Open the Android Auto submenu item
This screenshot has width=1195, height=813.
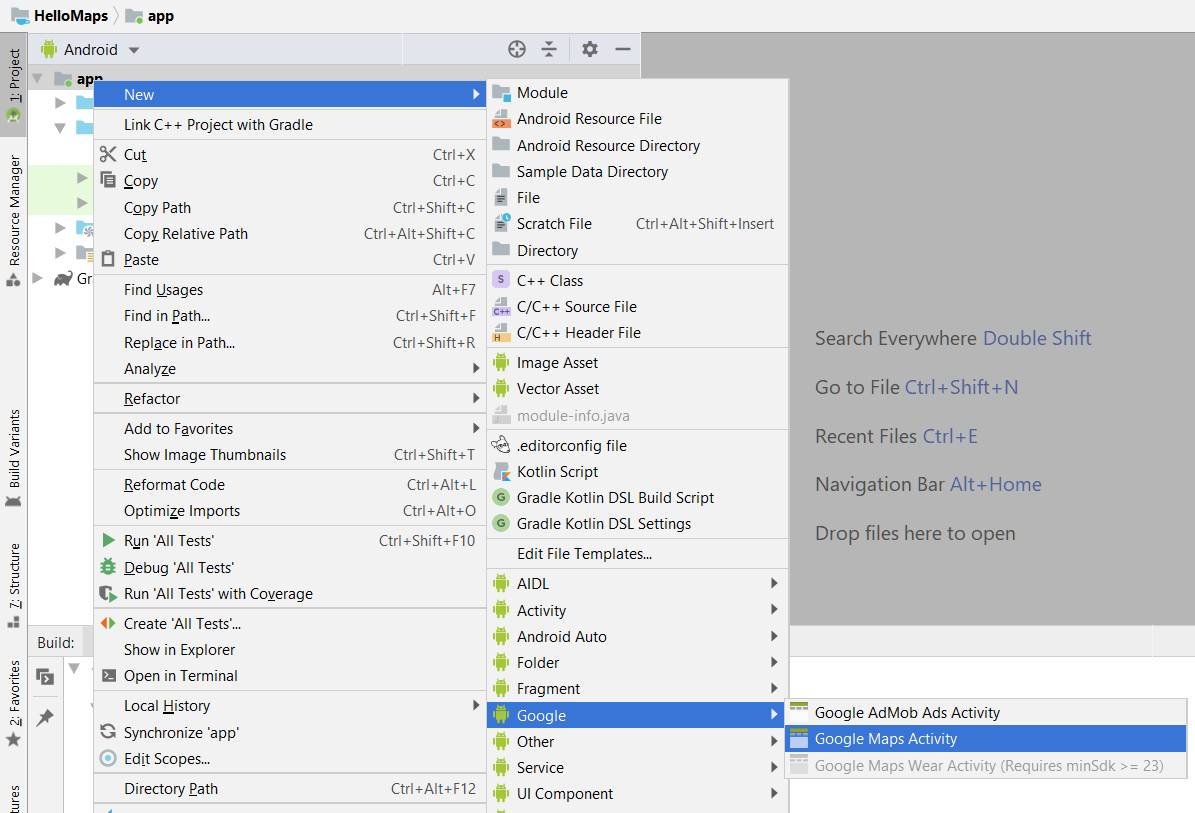coord(637,636)
